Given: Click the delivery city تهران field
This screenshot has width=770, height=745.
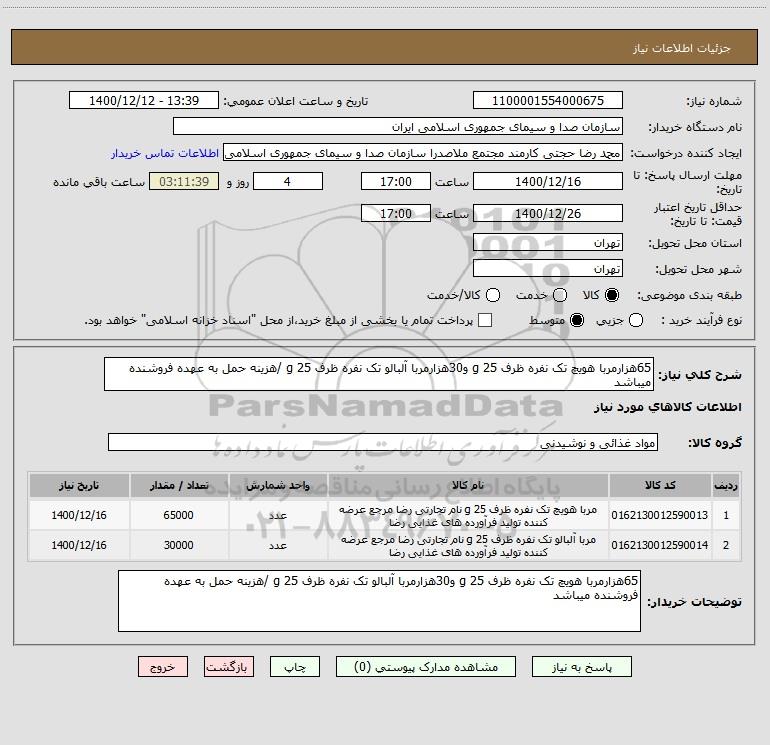Looking at the screenshot, I should pyautogui.click(x=548, y=269).
